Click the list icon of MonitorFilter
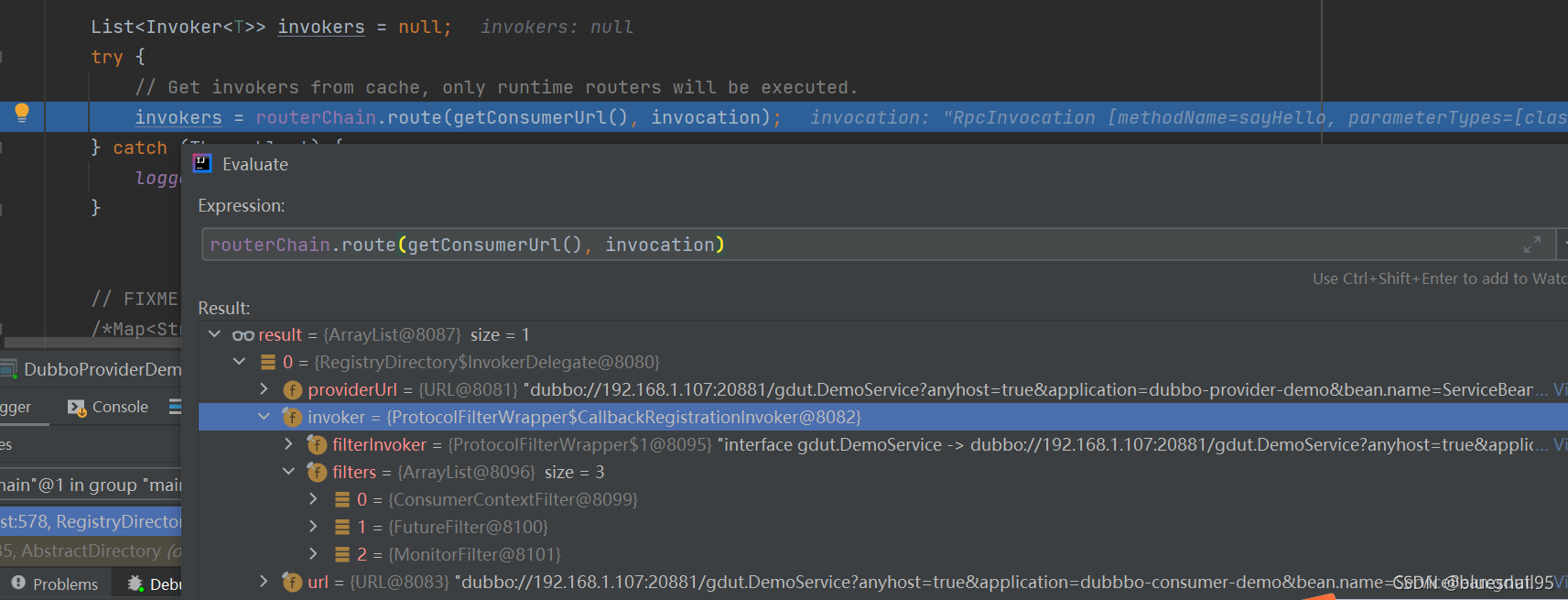Viewport: 1568px width, 600px height. (x=342, y=554)
